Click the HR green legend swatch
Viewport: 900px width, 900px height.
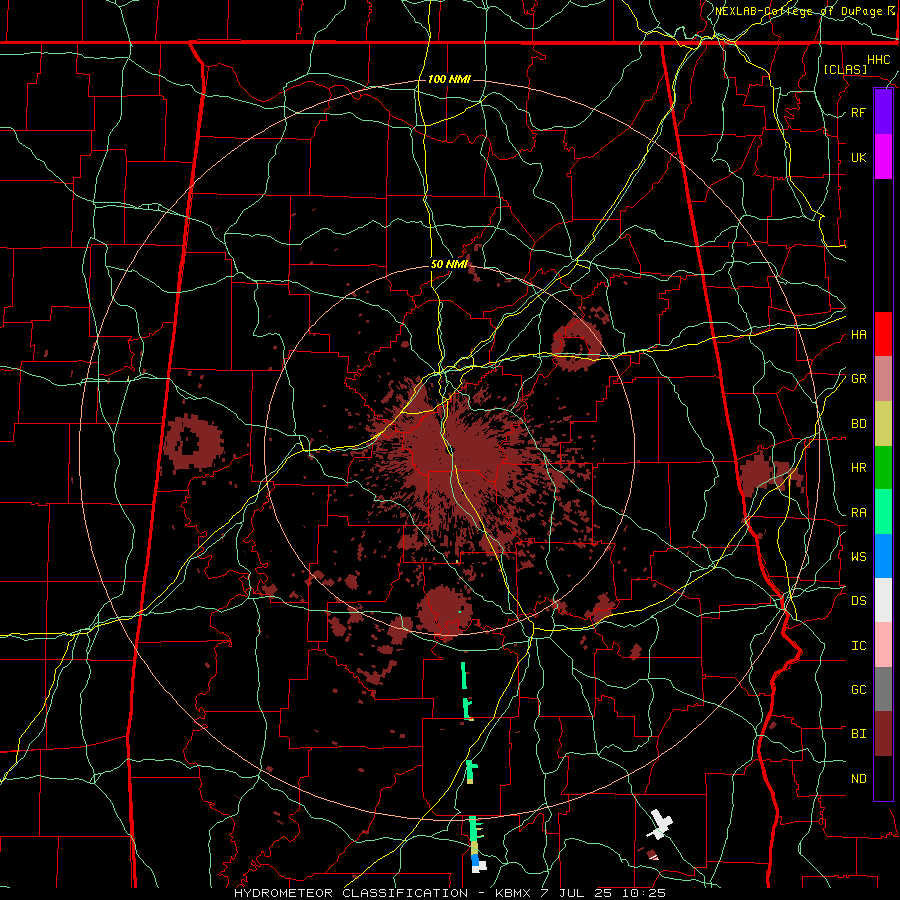pos(883,468)
